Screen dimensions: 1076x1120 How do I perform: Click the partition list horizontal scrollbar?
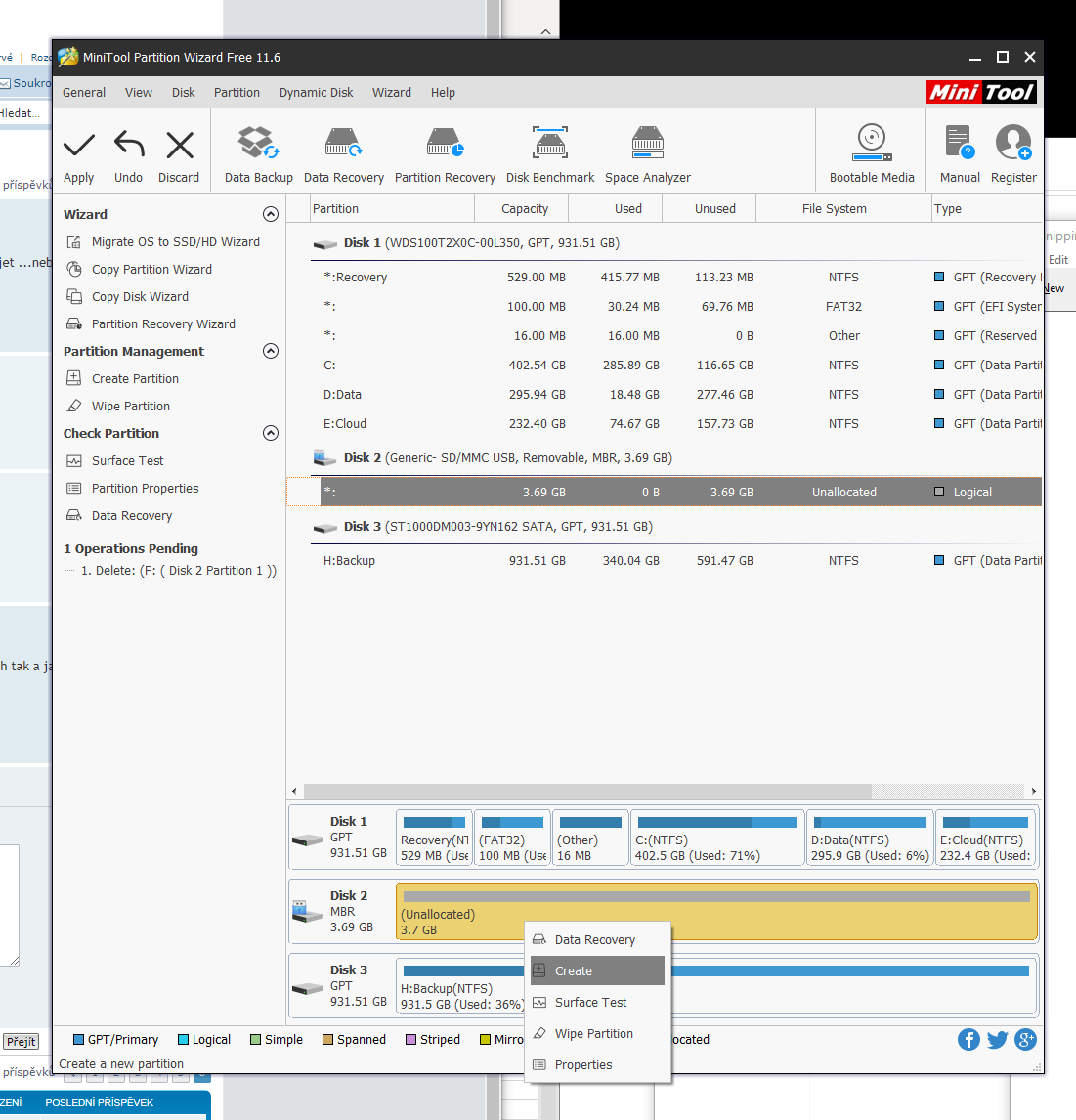[586, 792]
